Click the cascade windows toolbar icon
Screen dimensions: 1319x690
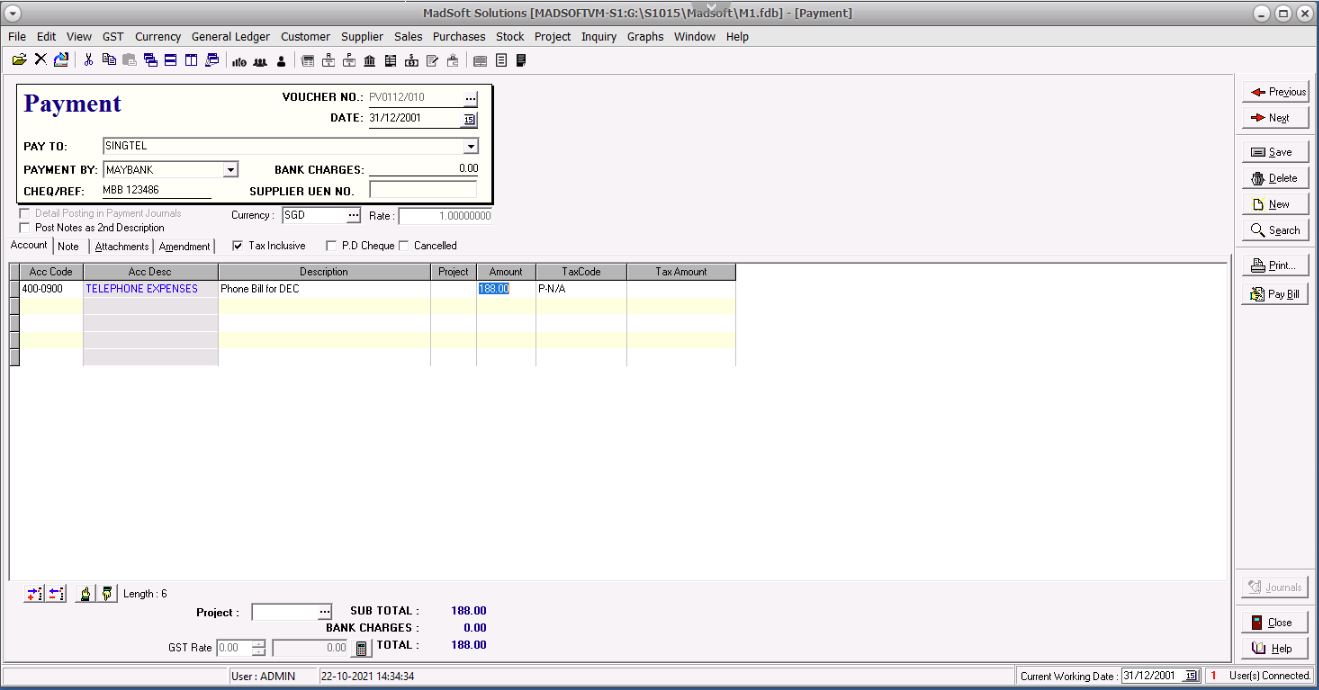[149, 59]
